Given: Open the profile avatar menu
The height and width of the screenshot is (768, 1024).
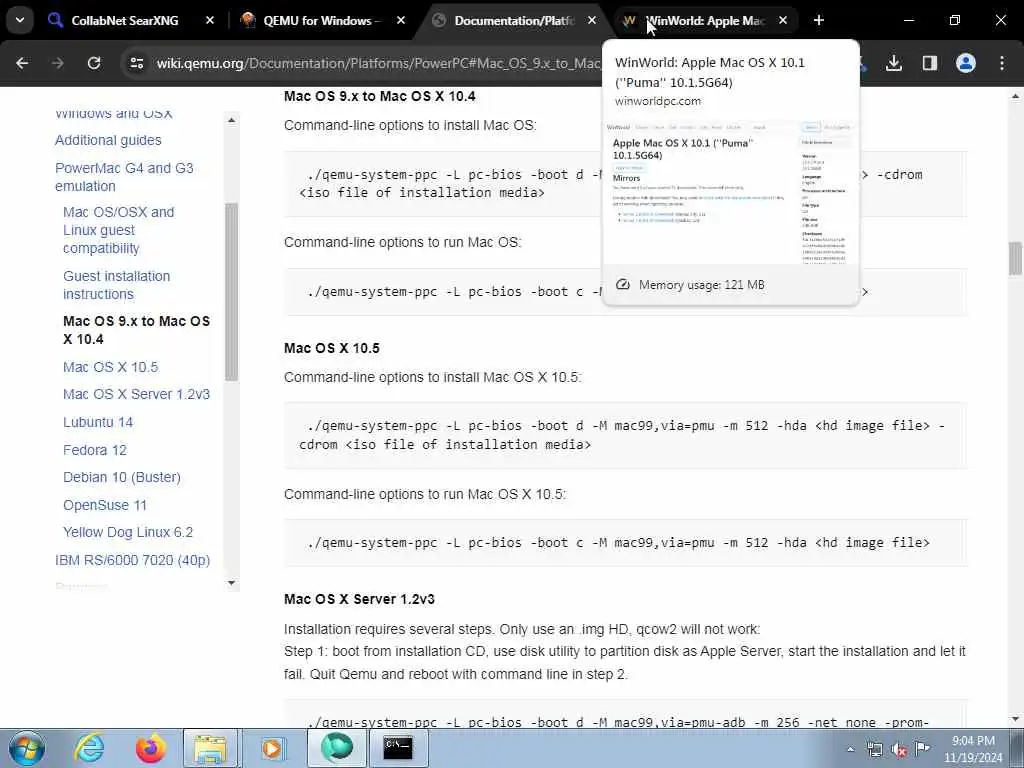Looking at the screenshot, I should click(965, 63).
